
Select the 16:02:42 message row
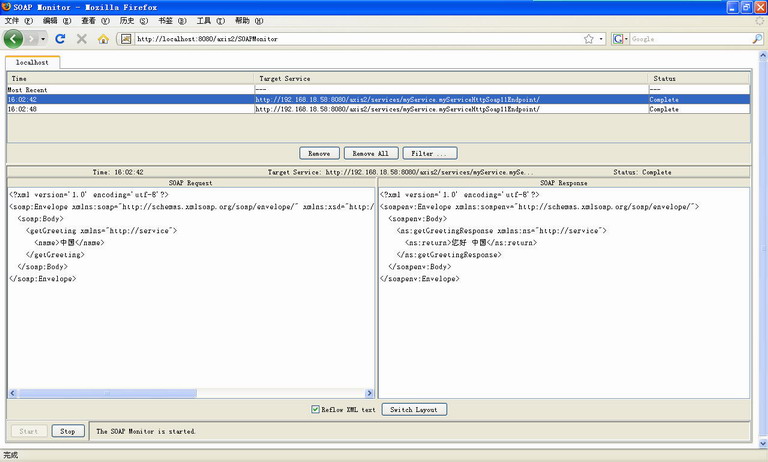(x=378, y=99)
